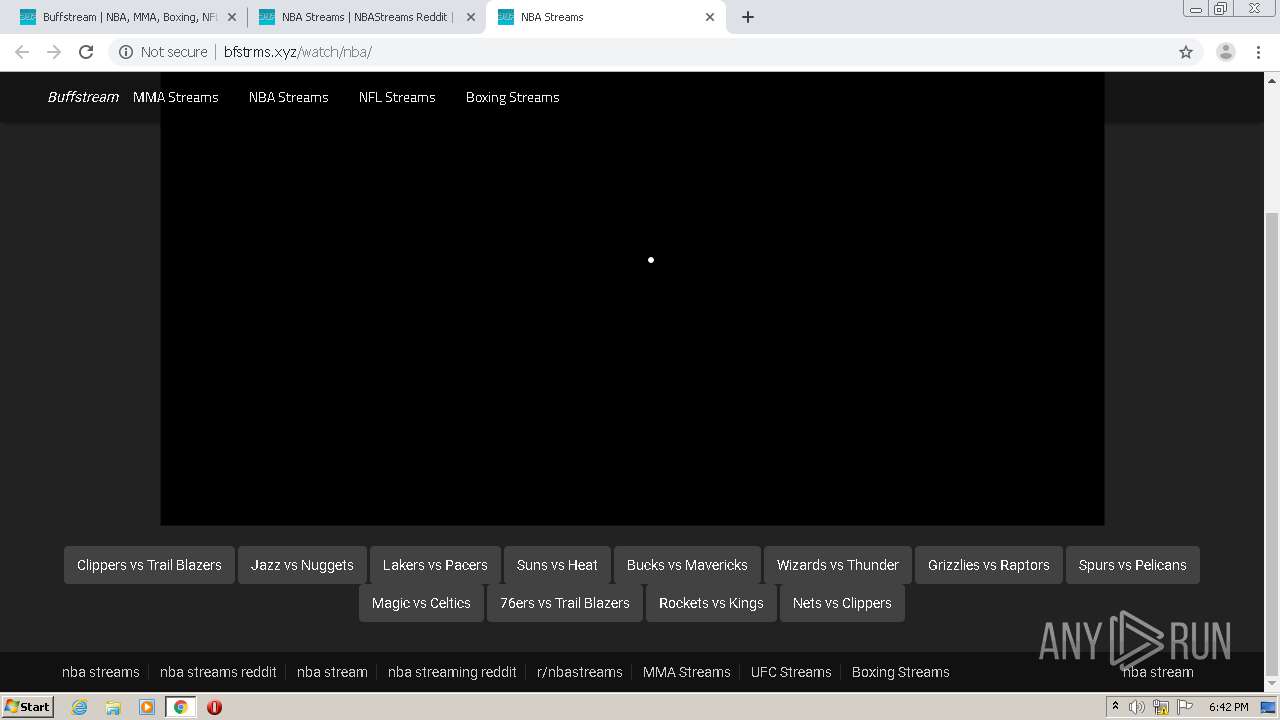Open Boxing Streams in top navigation
Viewport: 1280px width, 720px height.
coord(513,97)
